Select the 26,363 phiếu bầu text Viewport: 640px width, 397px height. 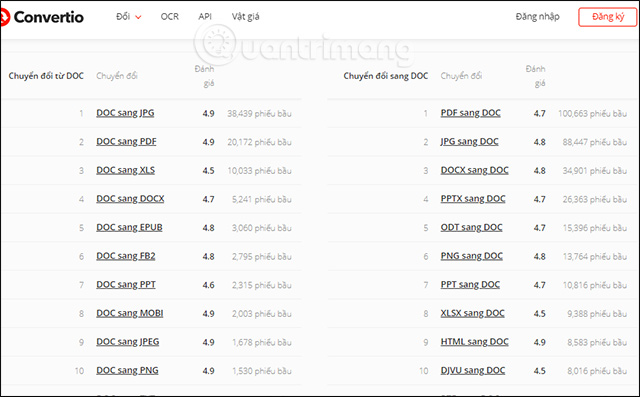point(595,199)
